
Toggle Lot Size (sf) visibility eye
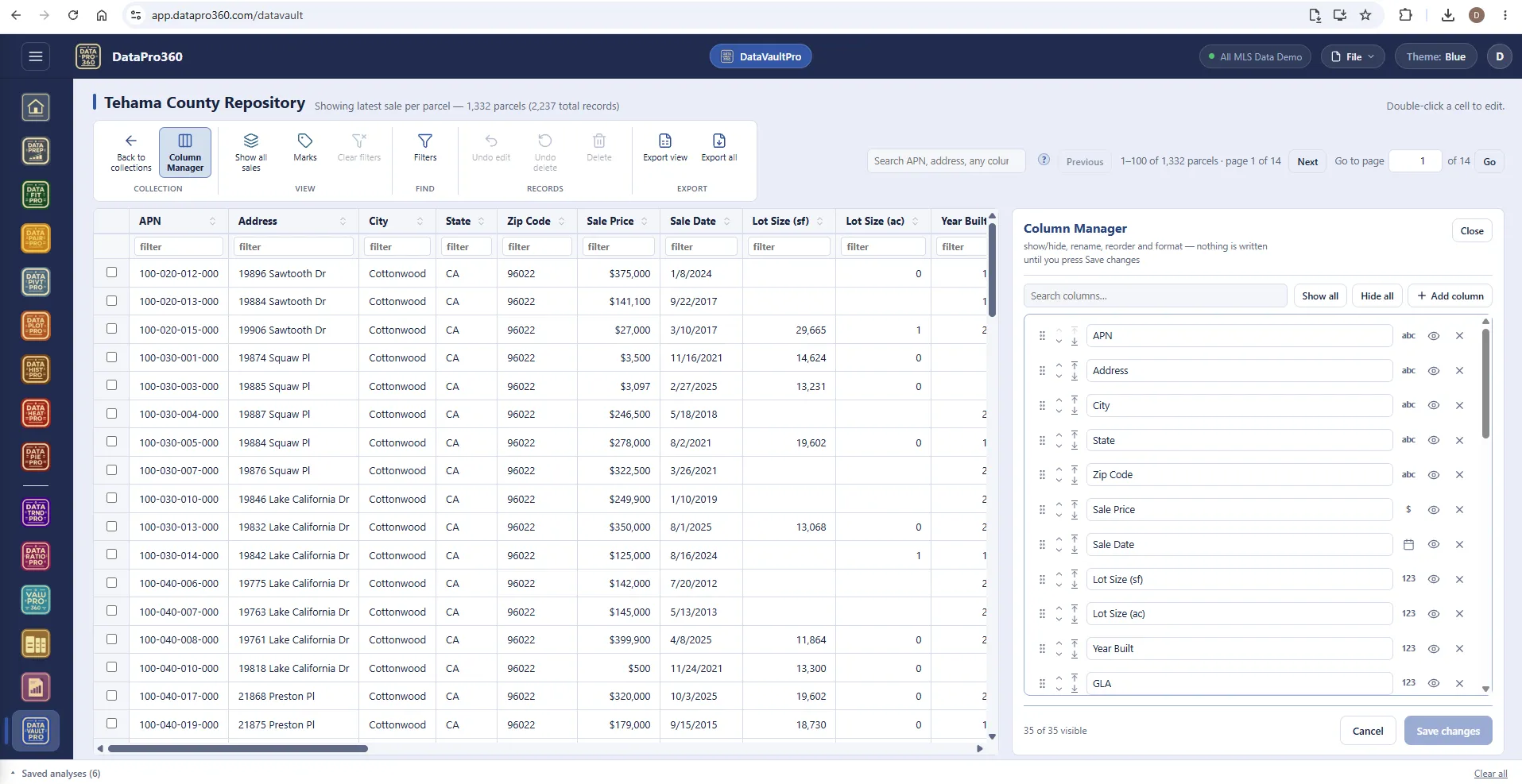pyautogui.click(x=1434, y=579)
